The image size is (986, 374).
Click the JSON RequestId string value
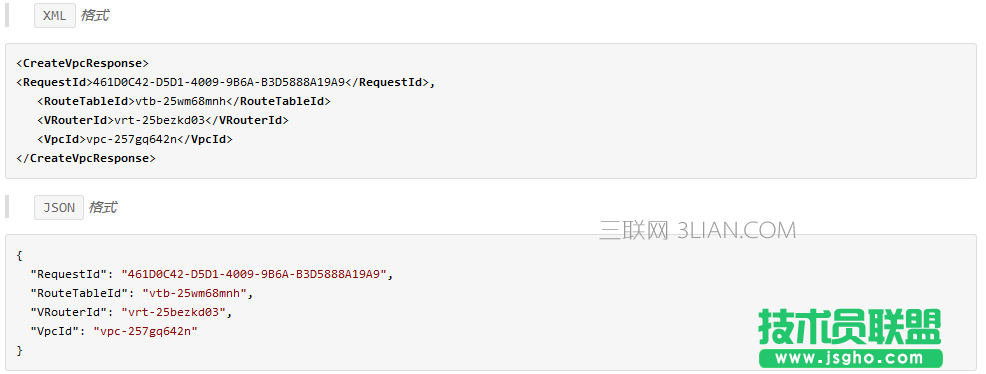254,274
